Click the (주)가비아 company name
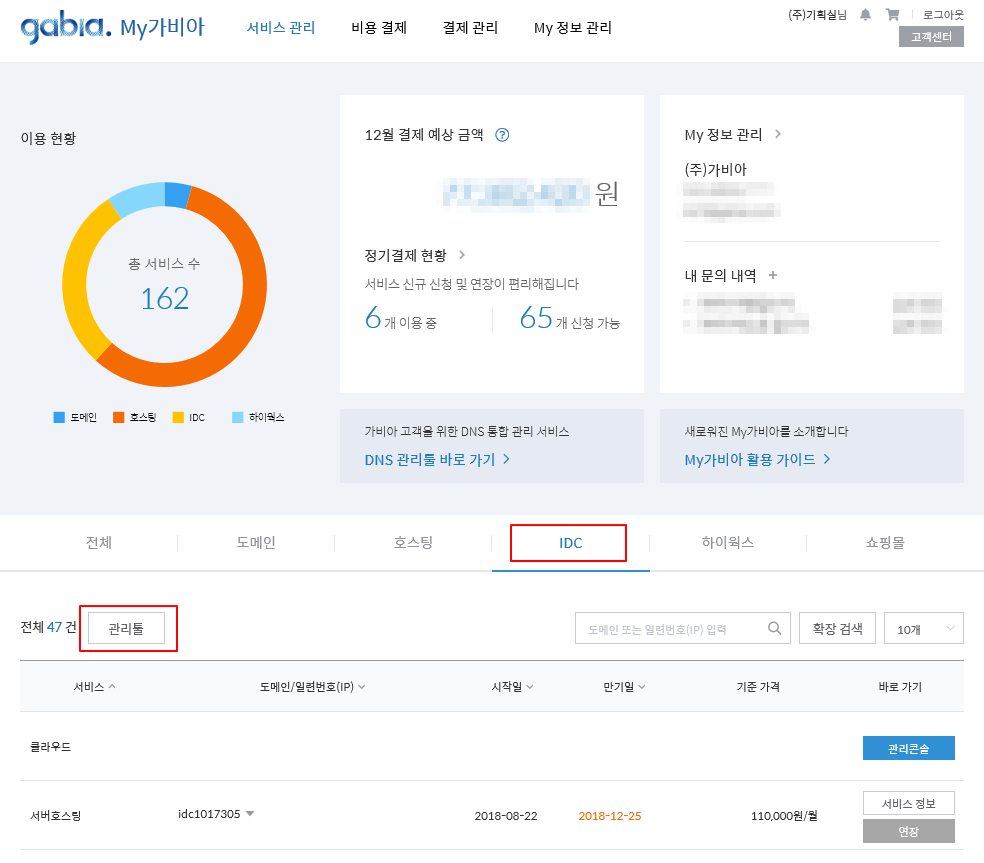Image resolution: width=984 pixels, height=863 pixels. point(715,169)
